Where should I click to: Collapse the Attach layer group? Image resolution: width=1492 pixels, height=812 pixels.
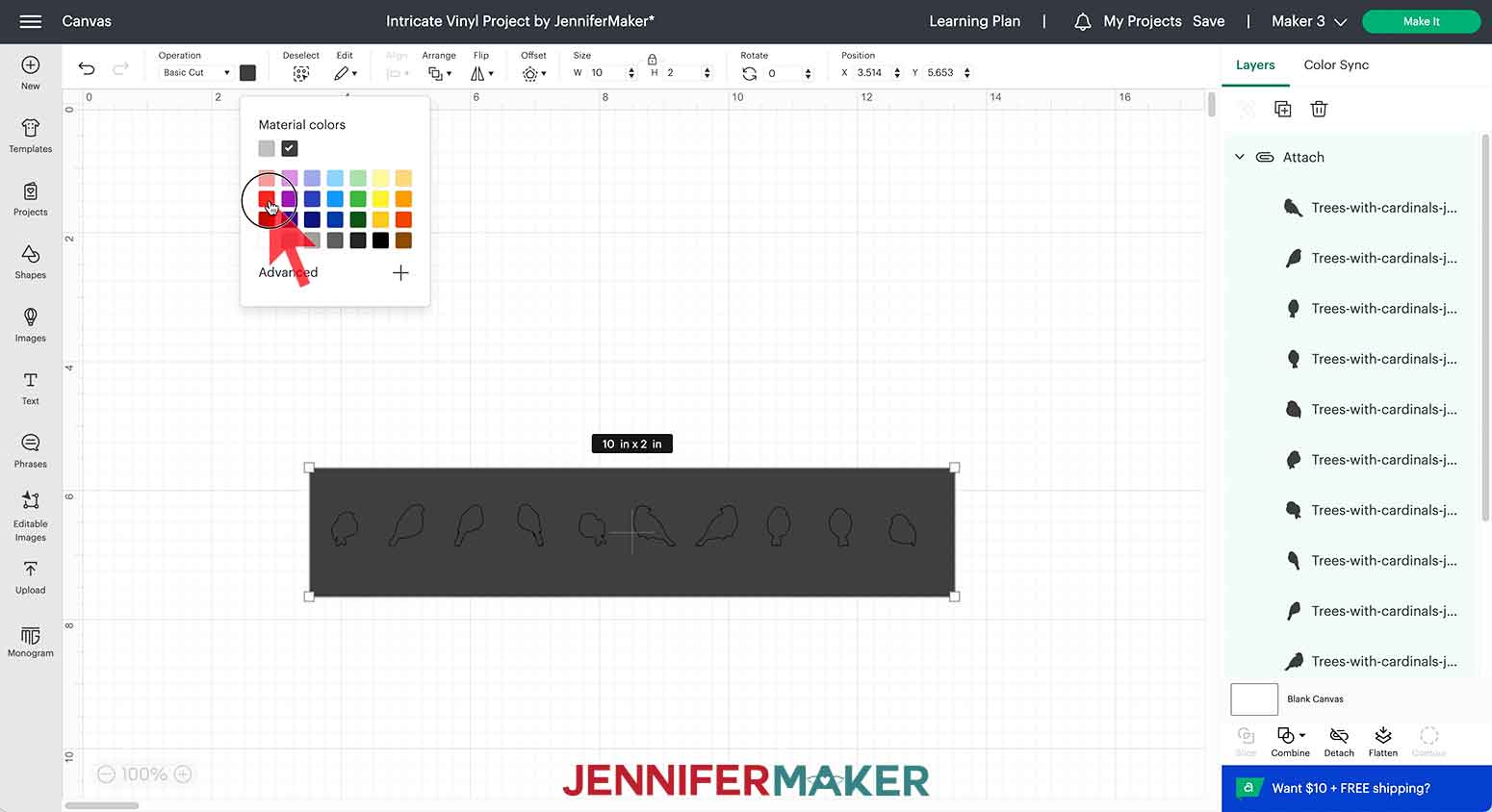click(1240, 157)
